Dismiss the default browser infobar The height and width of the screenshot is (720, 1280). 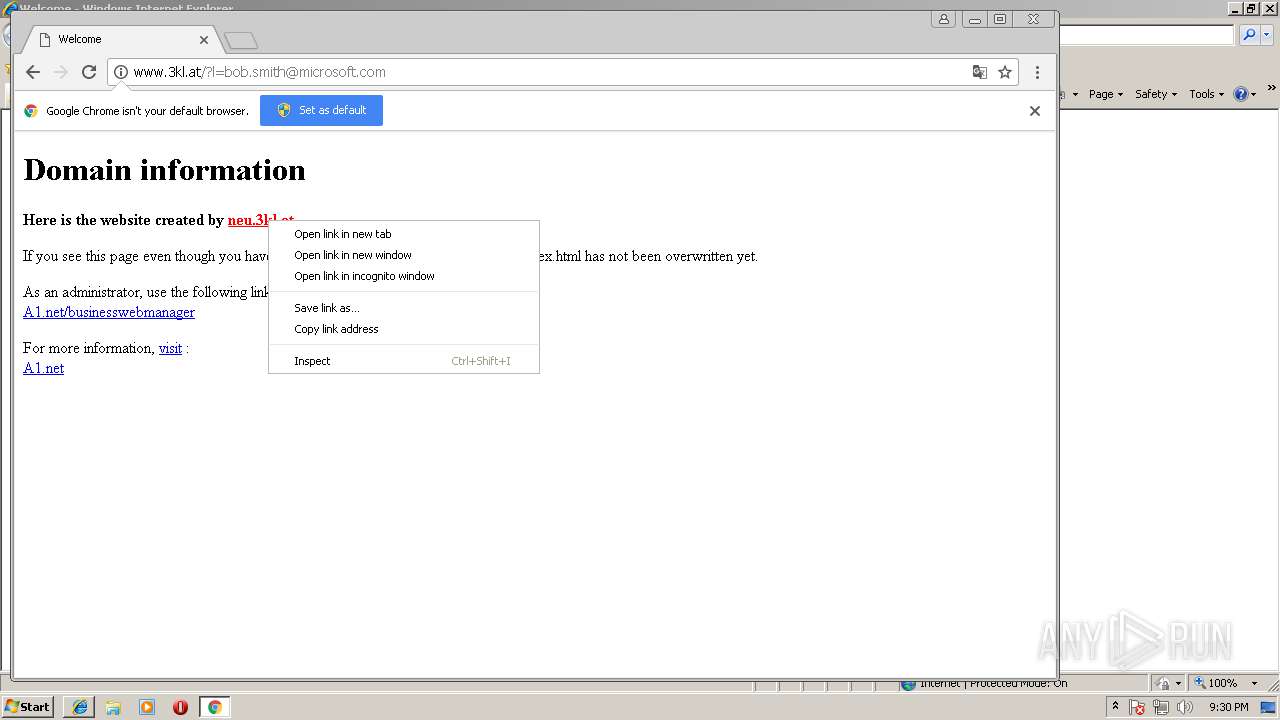click(1035, 111)
